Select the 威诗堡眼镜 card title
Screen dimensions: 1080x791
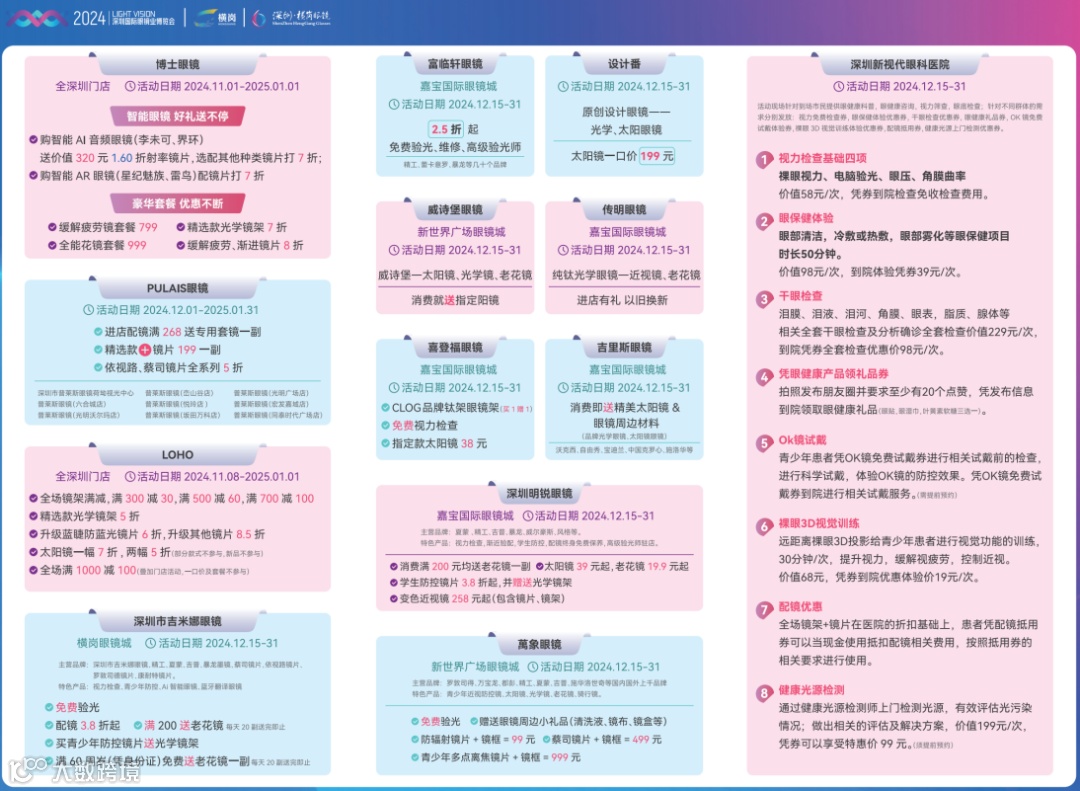click(455, 209)
